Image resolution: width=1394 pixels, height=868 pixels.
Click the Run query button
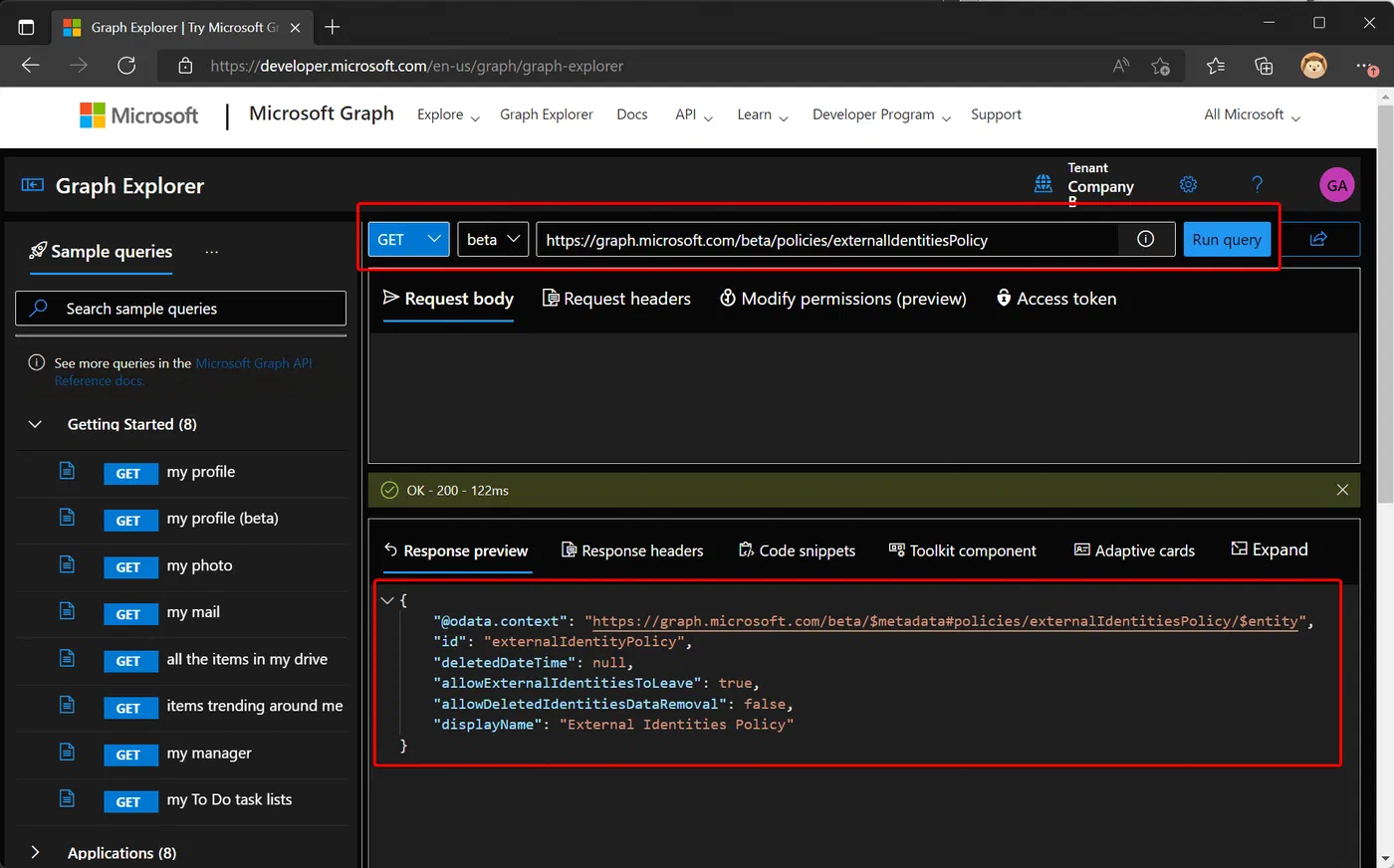(x=1227, y=239)
